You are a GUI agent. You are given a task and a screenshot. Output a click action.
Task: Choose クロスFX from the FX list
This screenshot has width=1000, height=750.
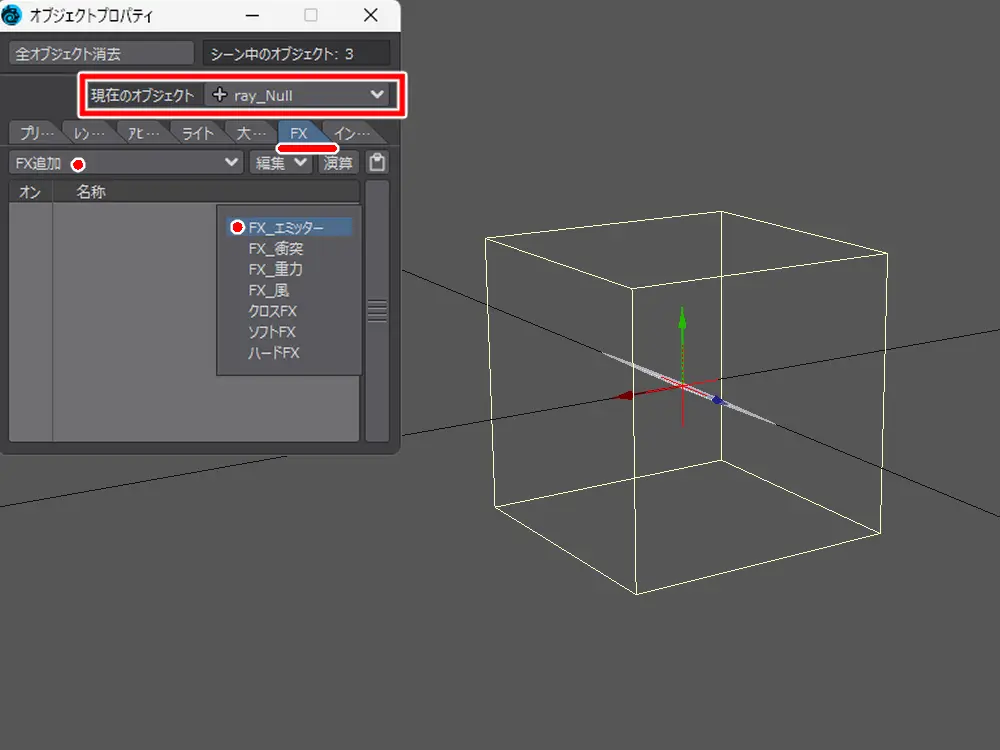coord(273,311)
